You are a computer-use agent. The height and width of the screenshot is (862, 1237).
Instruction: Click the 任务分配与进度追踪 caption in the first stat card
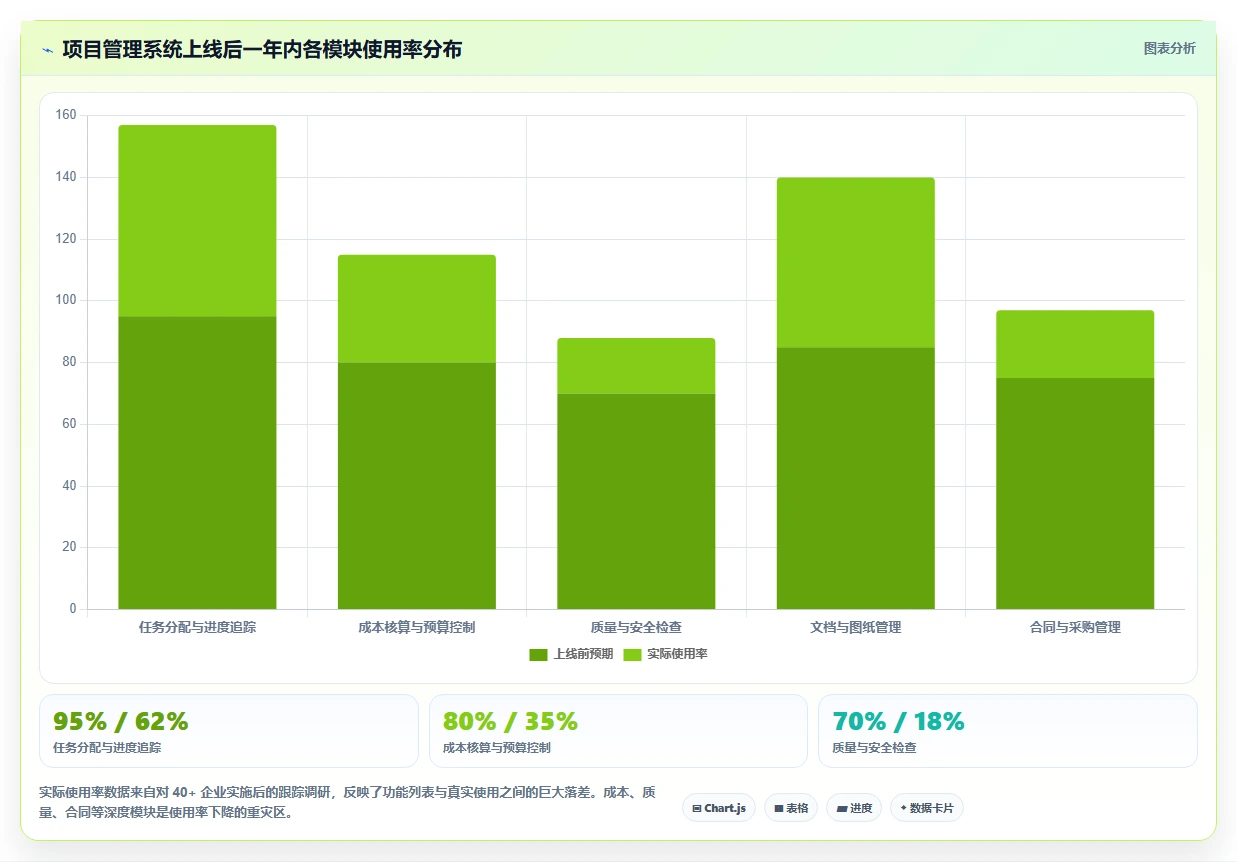[x=107, y=748]
